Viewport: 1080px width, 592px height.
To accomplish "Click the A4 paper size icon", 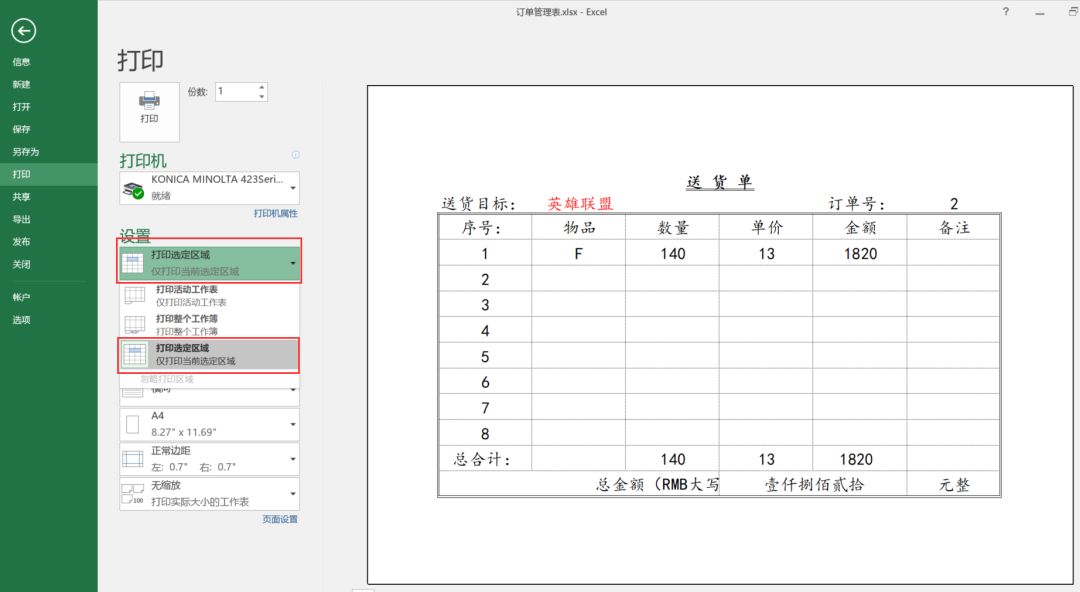I will coord(133,425).
